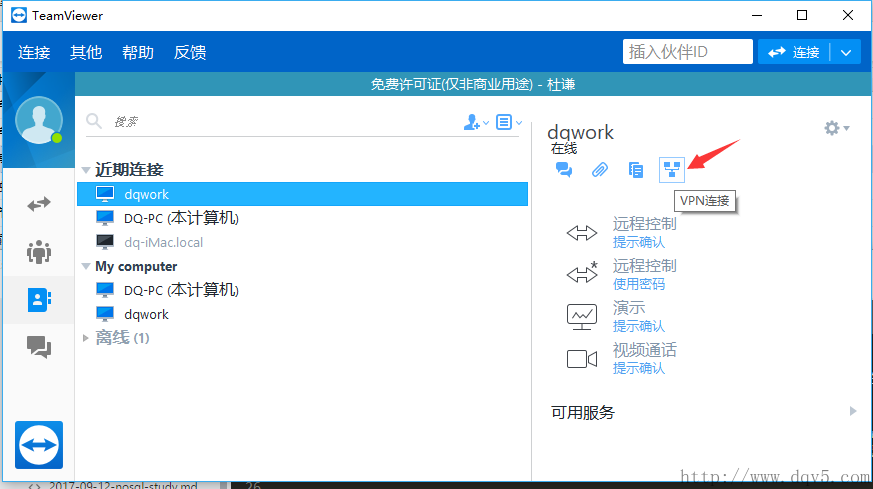Image resolution: width=873 pixels, height=489 pixels.
Task: Click 提示确认 link under 视频通话
Action: pos(639,368)
